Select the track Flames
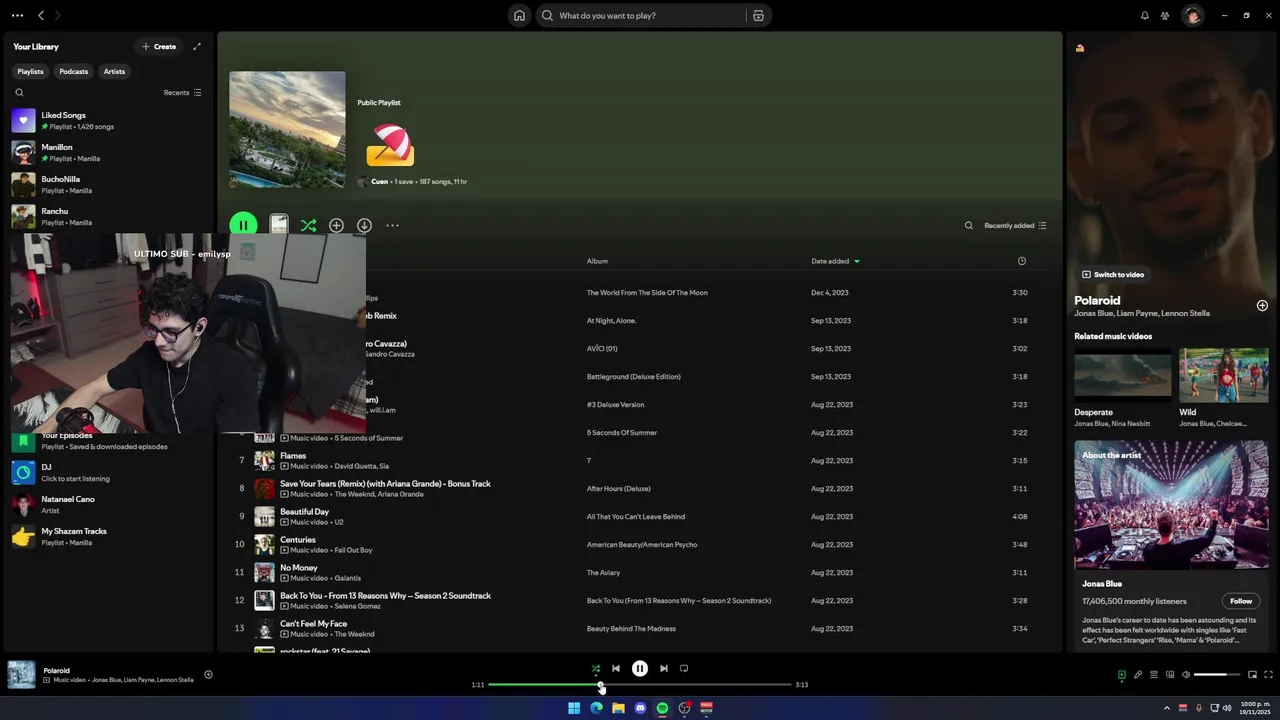 pos(293,456)
